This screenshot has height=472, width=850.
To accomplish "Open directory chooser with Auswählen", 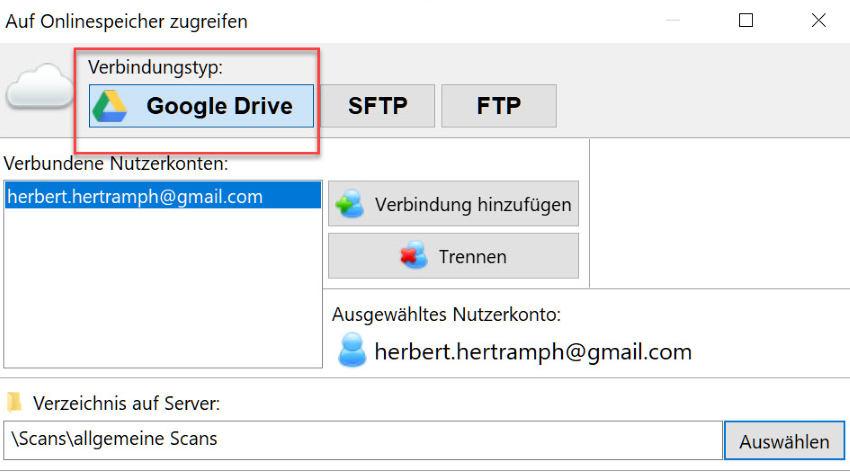I will pyautogui.click(x=784, y=441).
